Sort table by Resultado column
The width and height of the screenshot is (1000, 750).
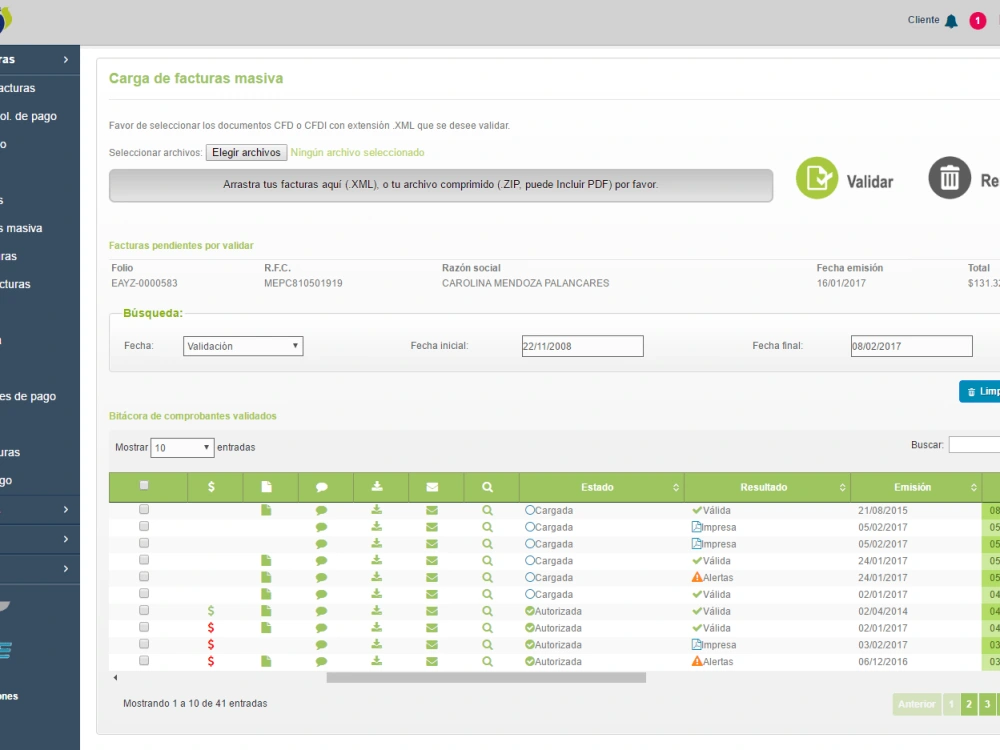(767, 487)
